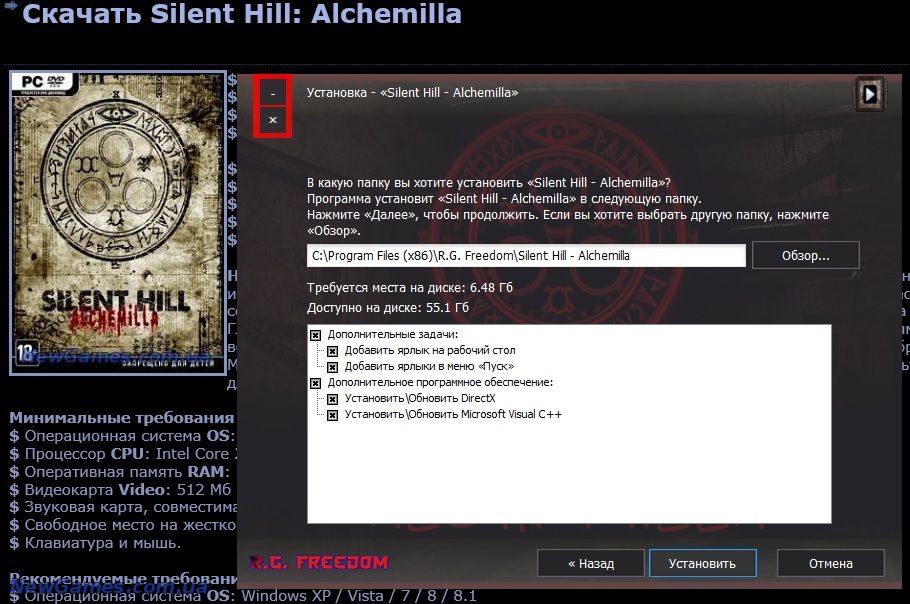Uncheck «Добавить ярлык на рабочий стол»

click(333, 351)
